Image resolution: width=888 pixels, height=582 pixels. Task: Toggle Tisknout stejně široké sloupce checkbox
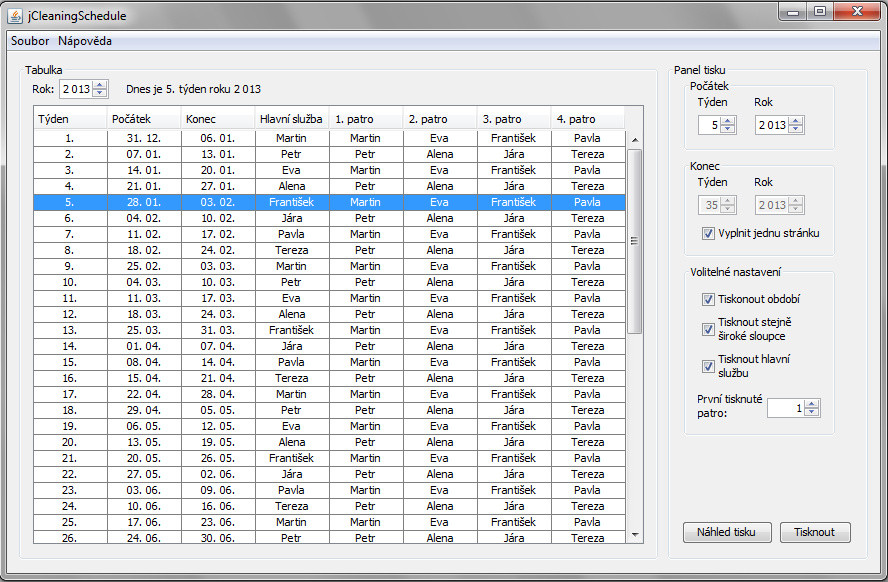[x=708, y=329]
